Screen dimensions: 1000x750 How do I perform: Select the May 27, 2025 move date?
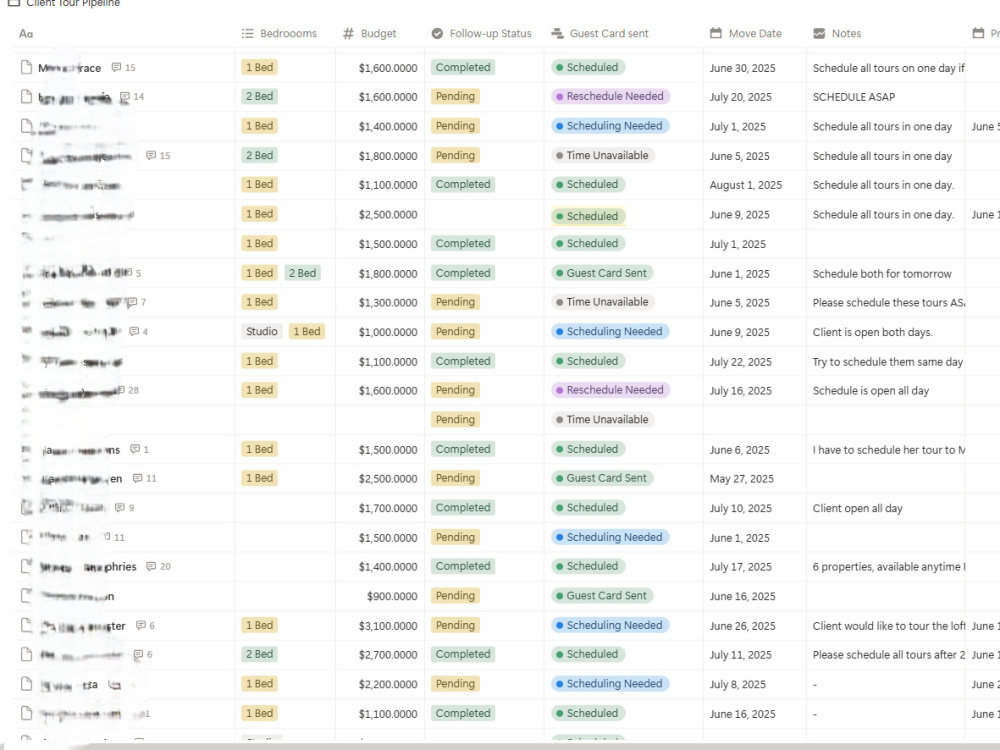(742, 479)
